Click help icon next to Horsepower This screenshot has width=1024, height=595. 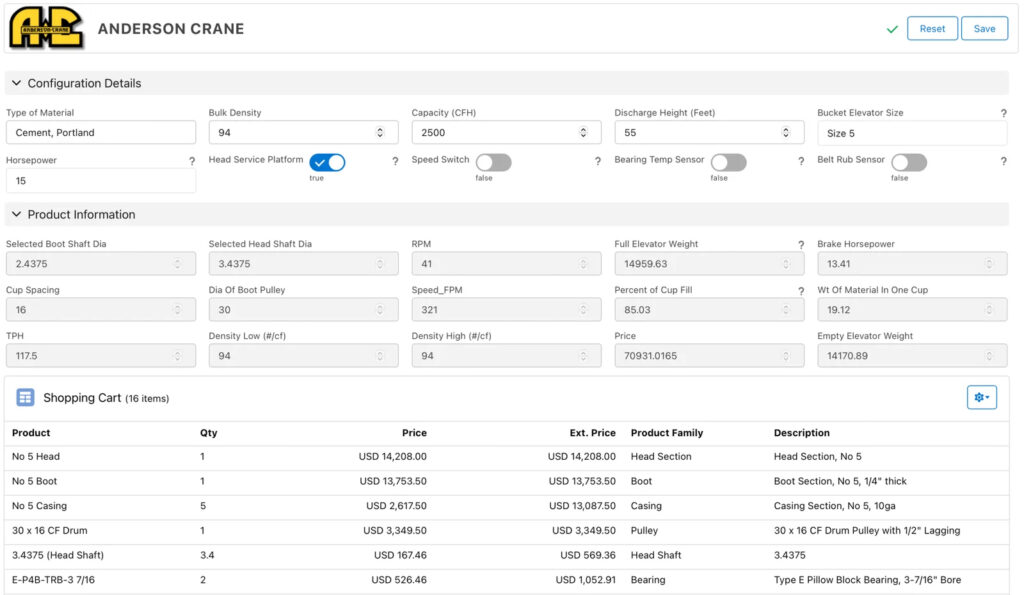[192, 161]
